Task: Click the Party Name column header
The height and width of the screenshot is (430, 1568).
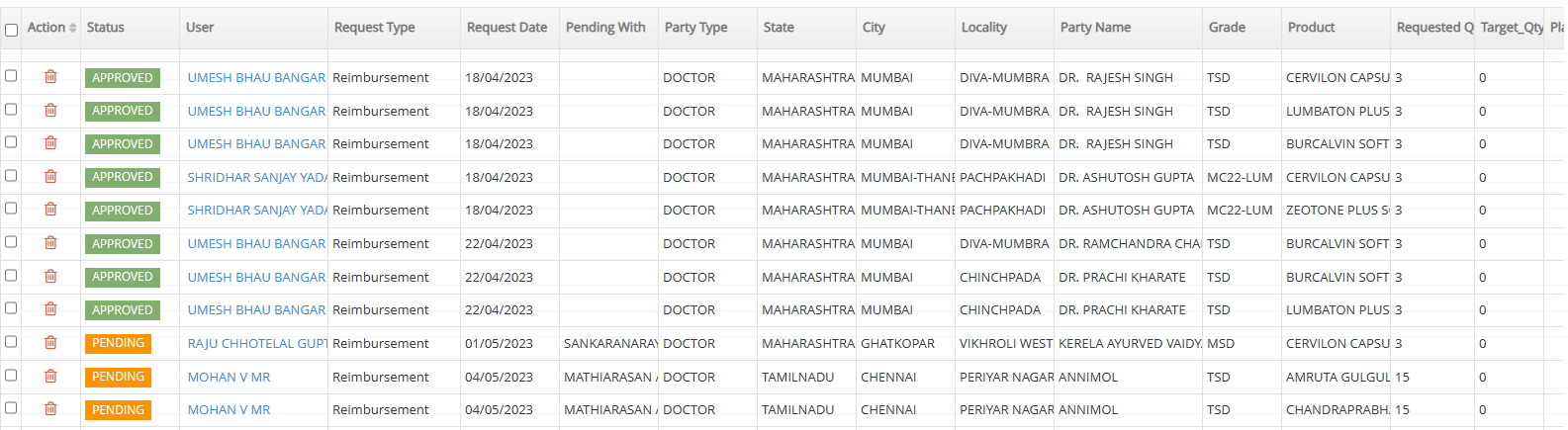Action: pyautogui.click(x=1095, y=28)
